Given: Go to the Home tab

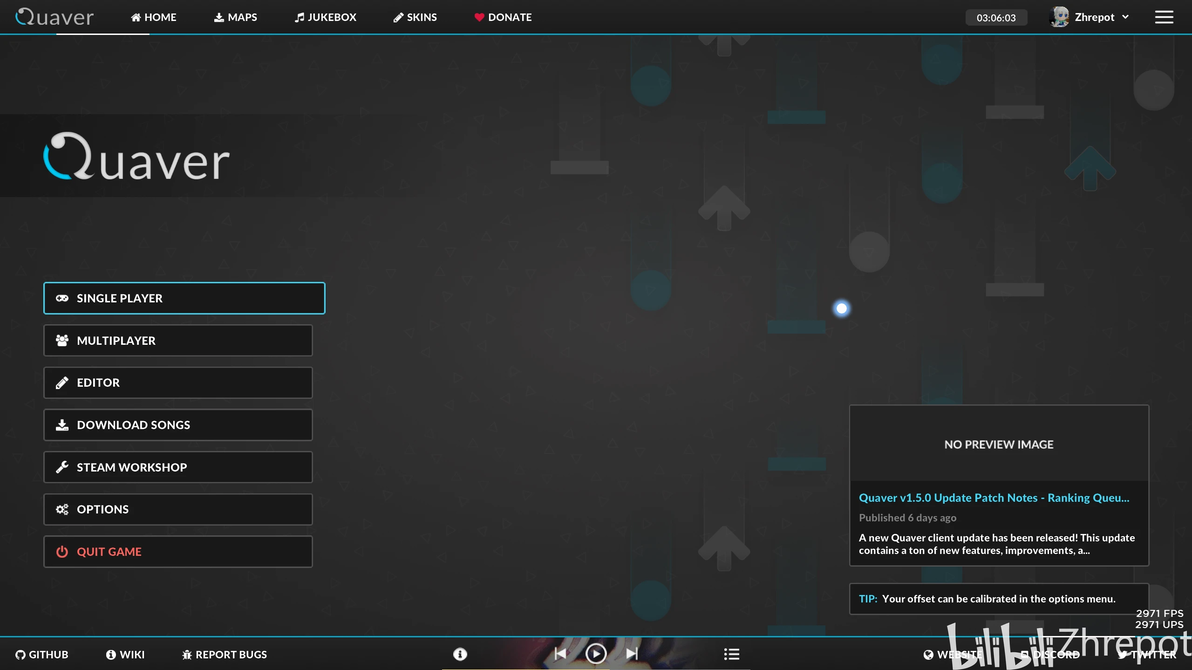Looking at the screenshot, I should (154, 17).
